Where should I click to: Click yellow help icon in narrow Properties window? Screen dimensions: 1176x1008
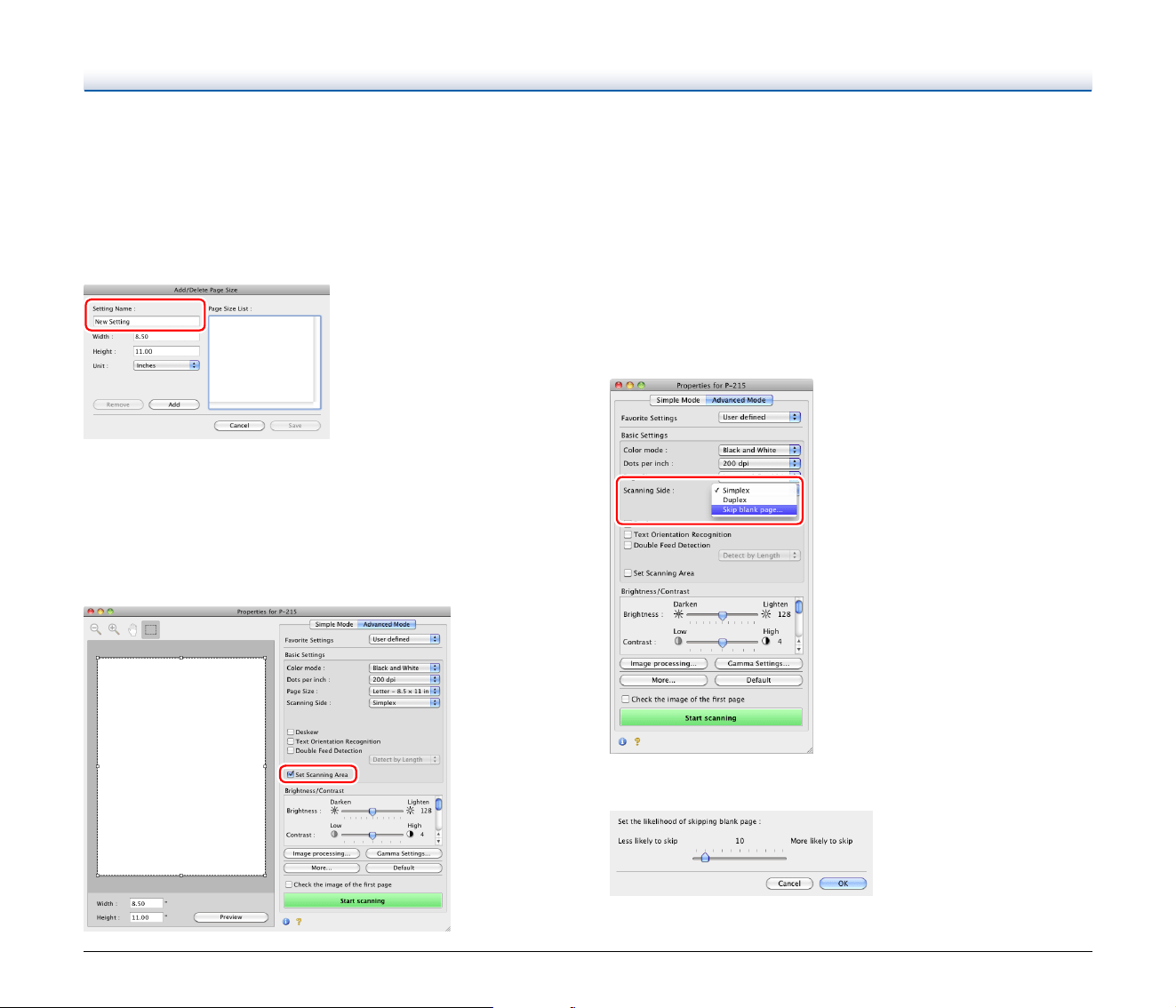point(636,741)
